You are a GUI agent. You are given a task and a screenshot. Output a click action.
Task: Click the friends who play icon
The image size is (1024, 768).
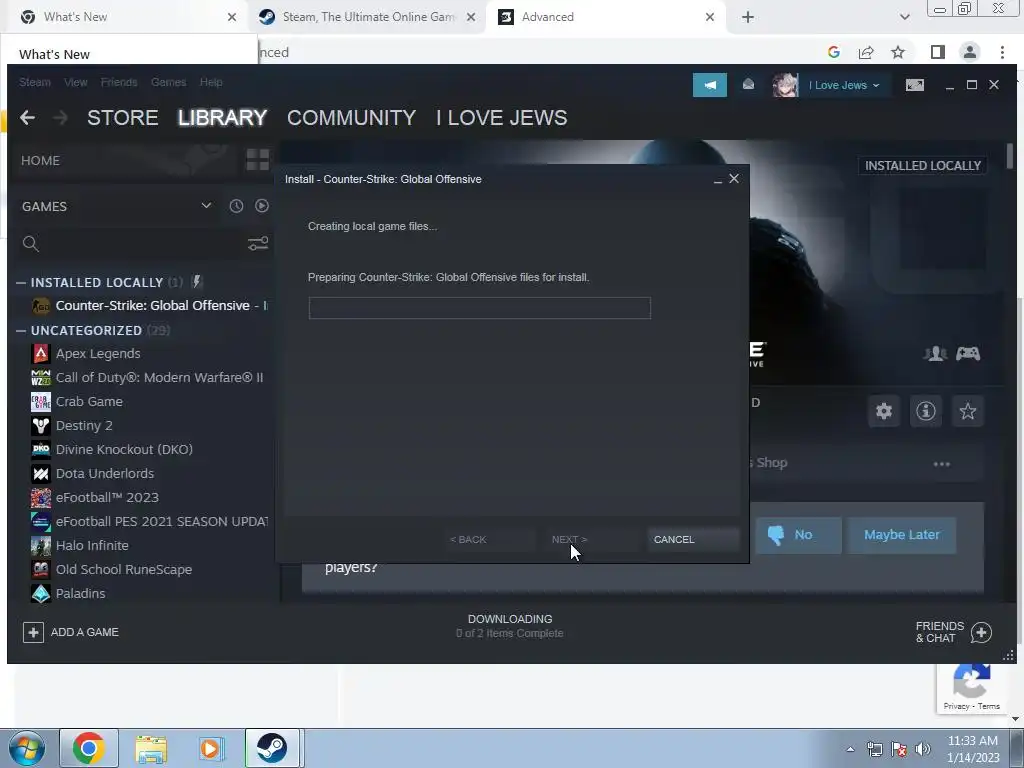(935, 354)
